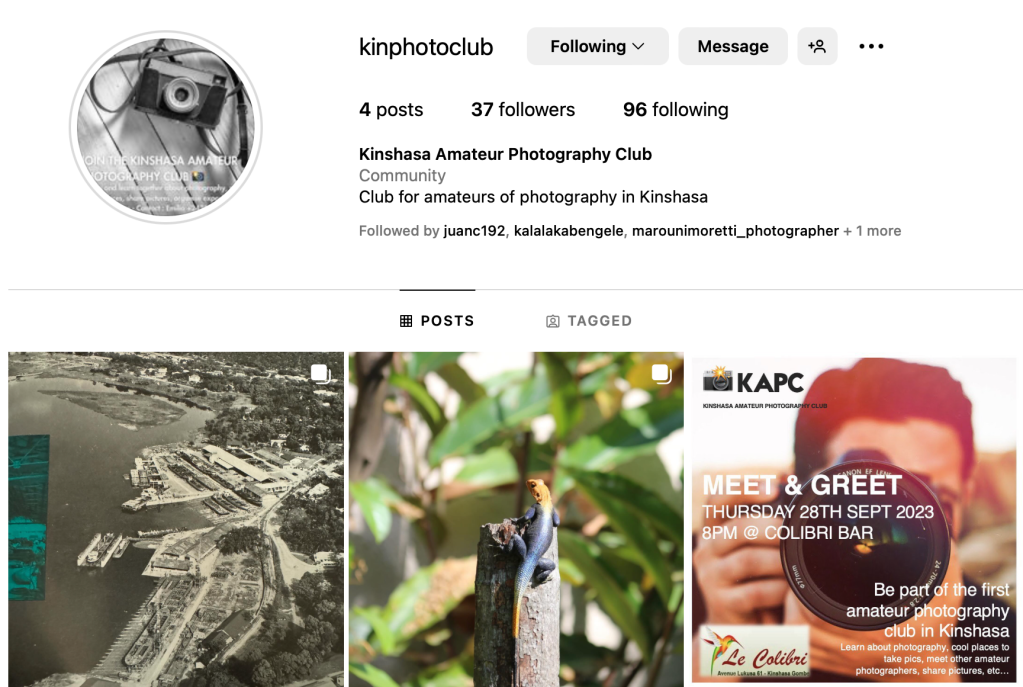Send a message via the Message button
Image resolution: width=1023 pixels, height=687 pixels.
coord(733,46)
